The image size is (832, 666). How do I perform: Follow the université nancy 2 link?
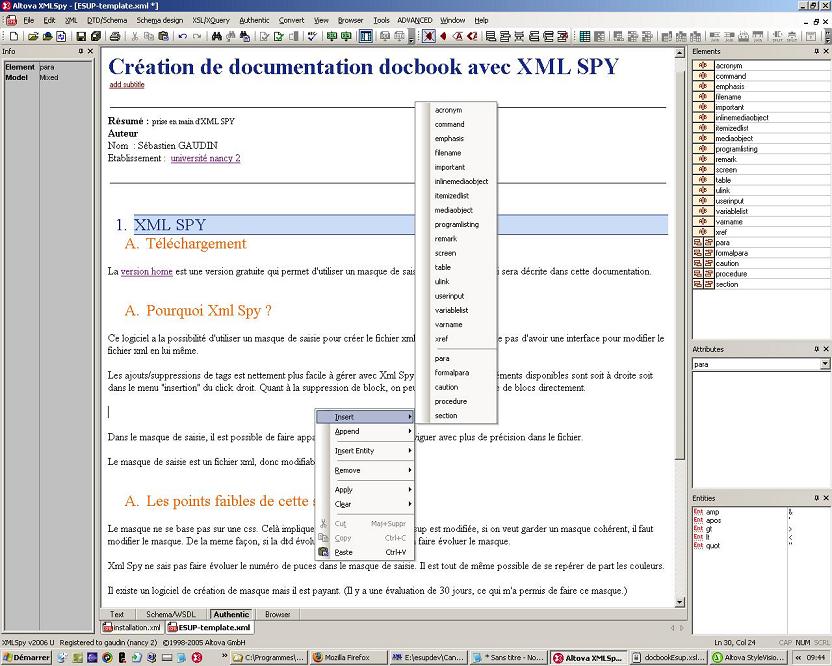point(205,158)
